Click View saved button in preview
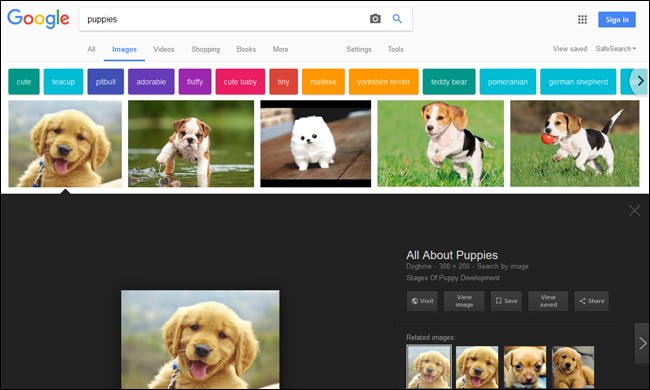Image resolution: width=650 pixels, height=390 pixels. coord(548,301)
